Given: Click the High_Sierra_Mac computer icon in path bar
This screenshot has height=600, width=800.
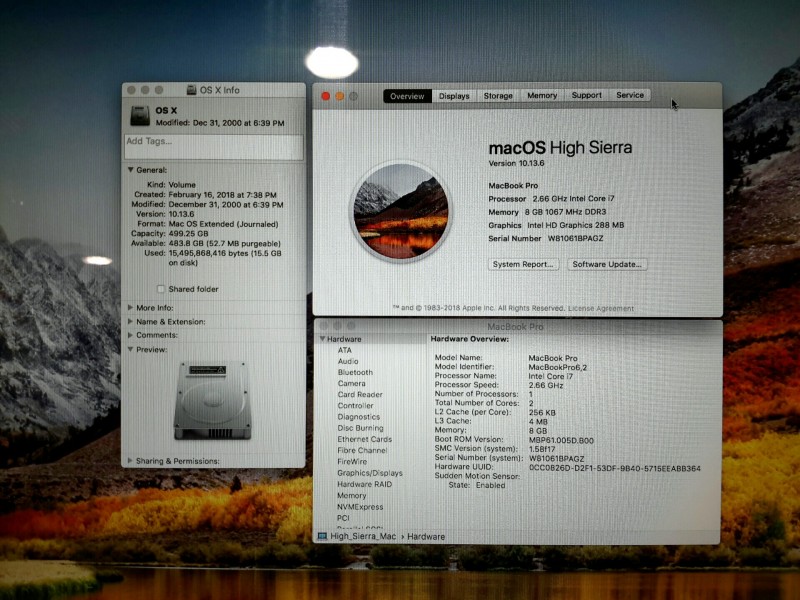Looking at the screenshot, I should [322, 536].
